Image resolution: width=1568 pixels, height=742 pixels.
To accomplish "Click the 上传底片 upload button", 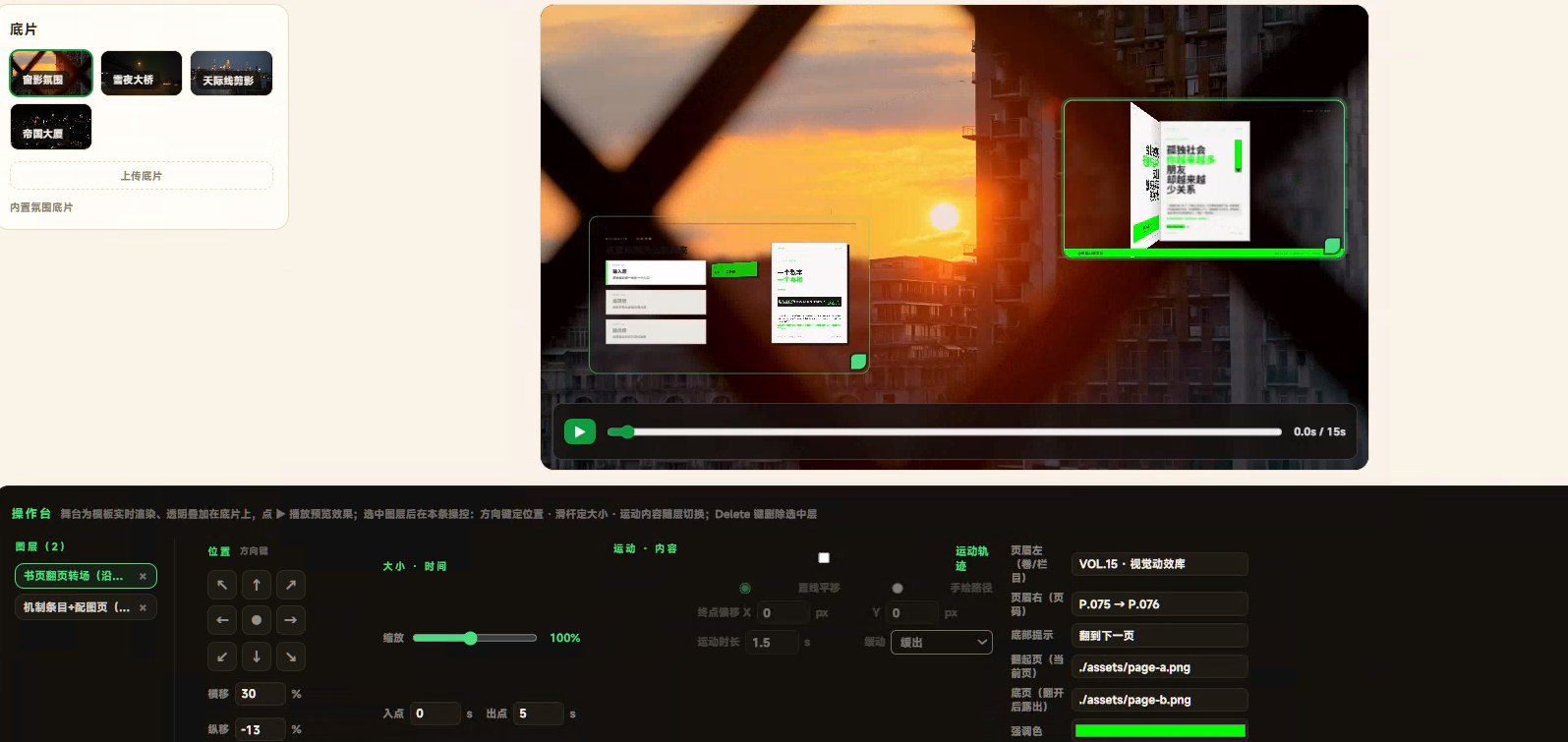I will [x=142, y=176].
